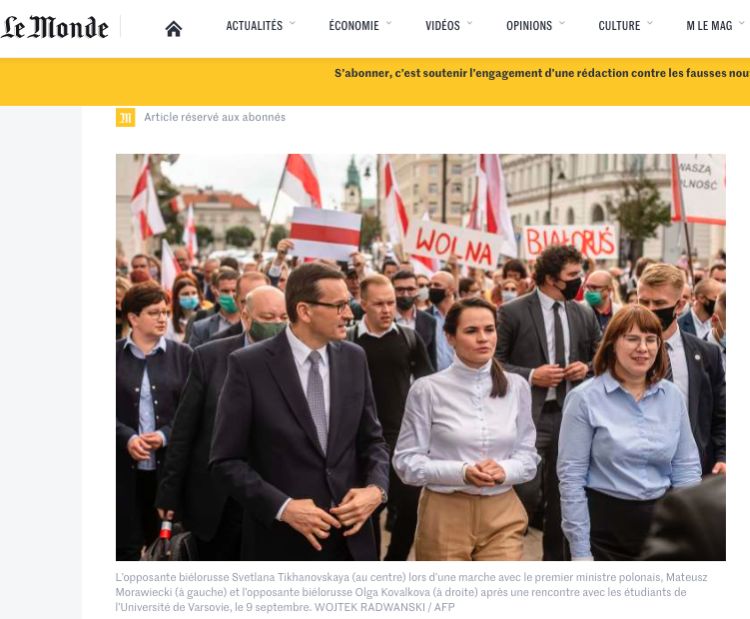The width and height of the screenshot is (750, 619).
Task: Open the Culture menu item
Action: coord(619,26)
